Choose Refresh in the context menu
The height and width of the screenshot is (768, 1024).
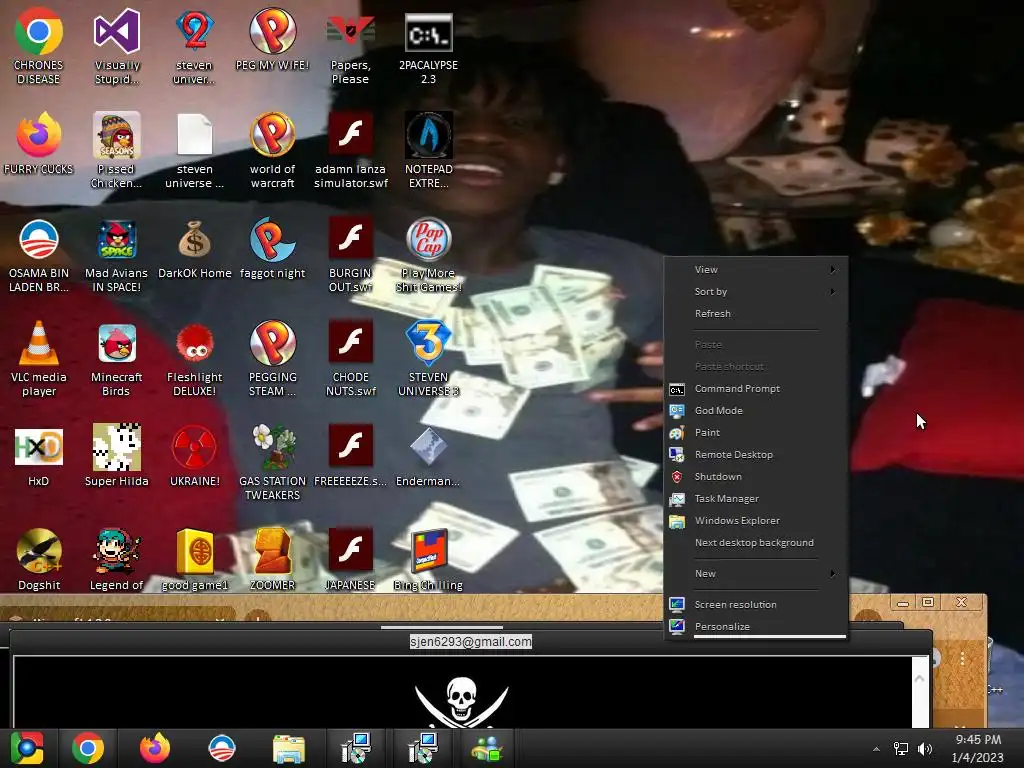pos(756,313)
